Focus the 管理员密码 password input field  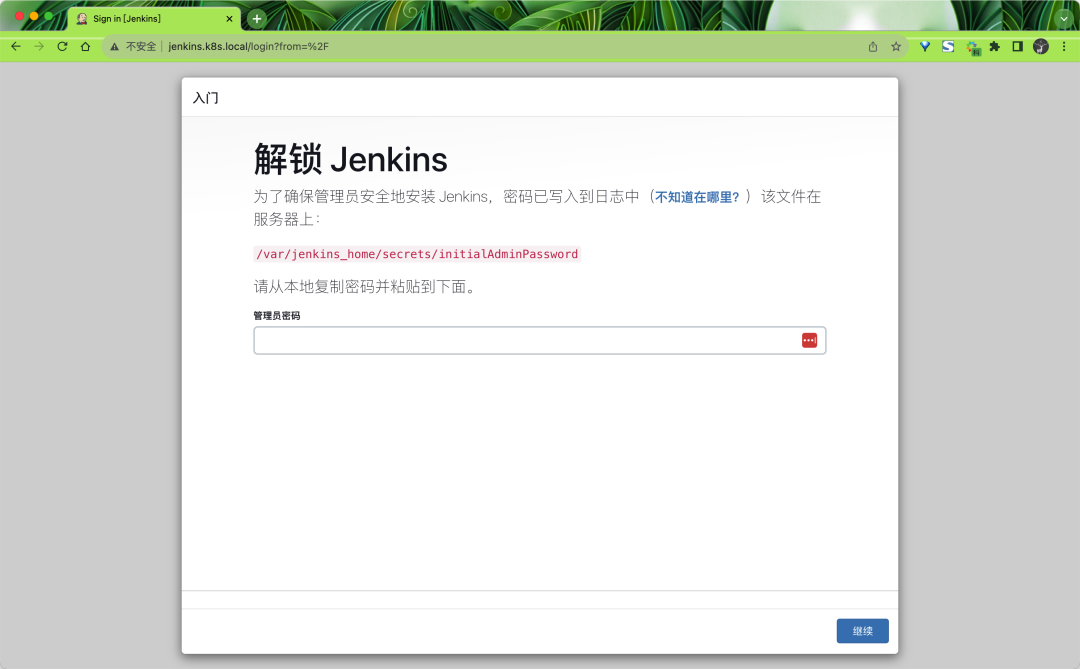tap(539, 340)
